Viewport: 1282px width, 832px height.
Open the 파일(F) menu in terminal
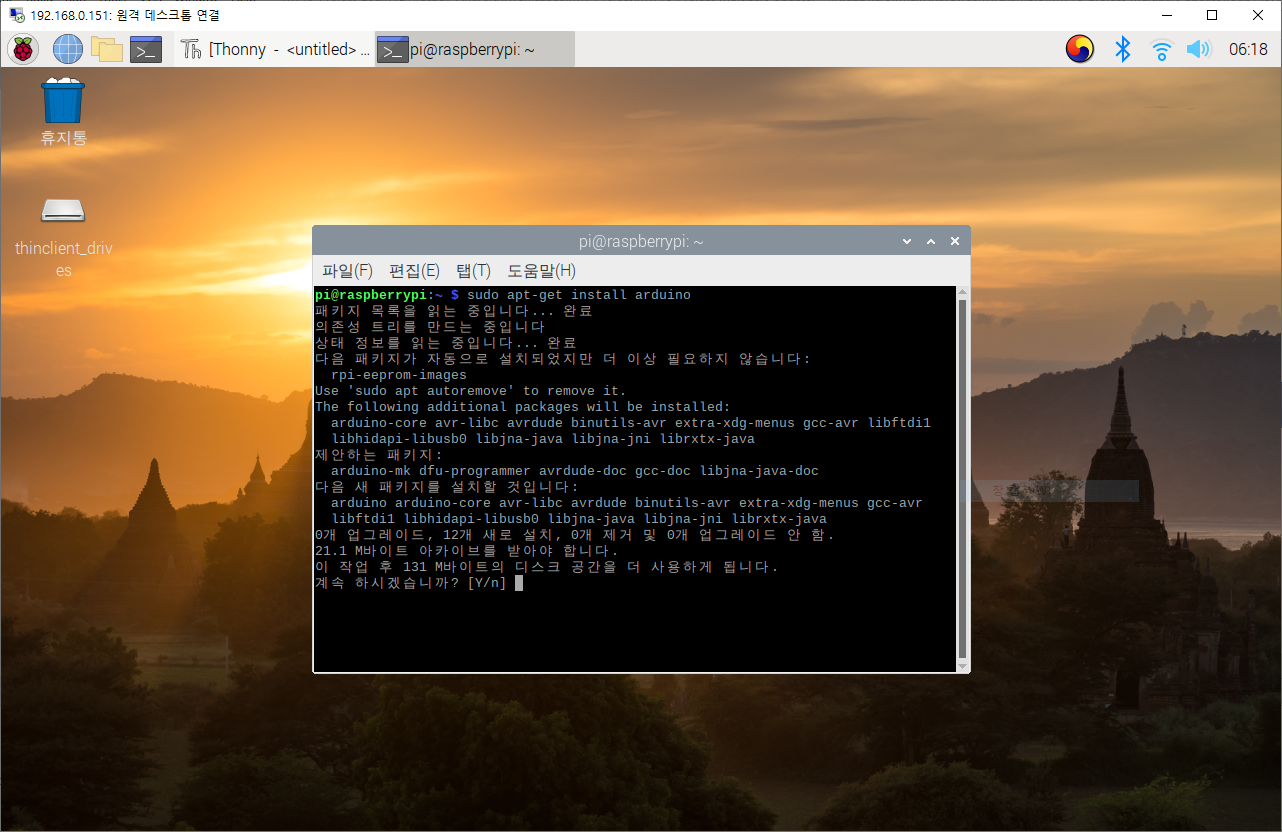tap(347, 271)
